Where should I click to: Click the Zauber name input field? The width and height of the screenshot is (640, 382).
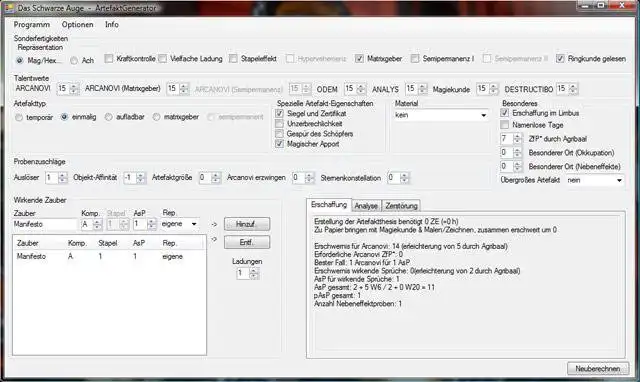[x=44, y=224]
